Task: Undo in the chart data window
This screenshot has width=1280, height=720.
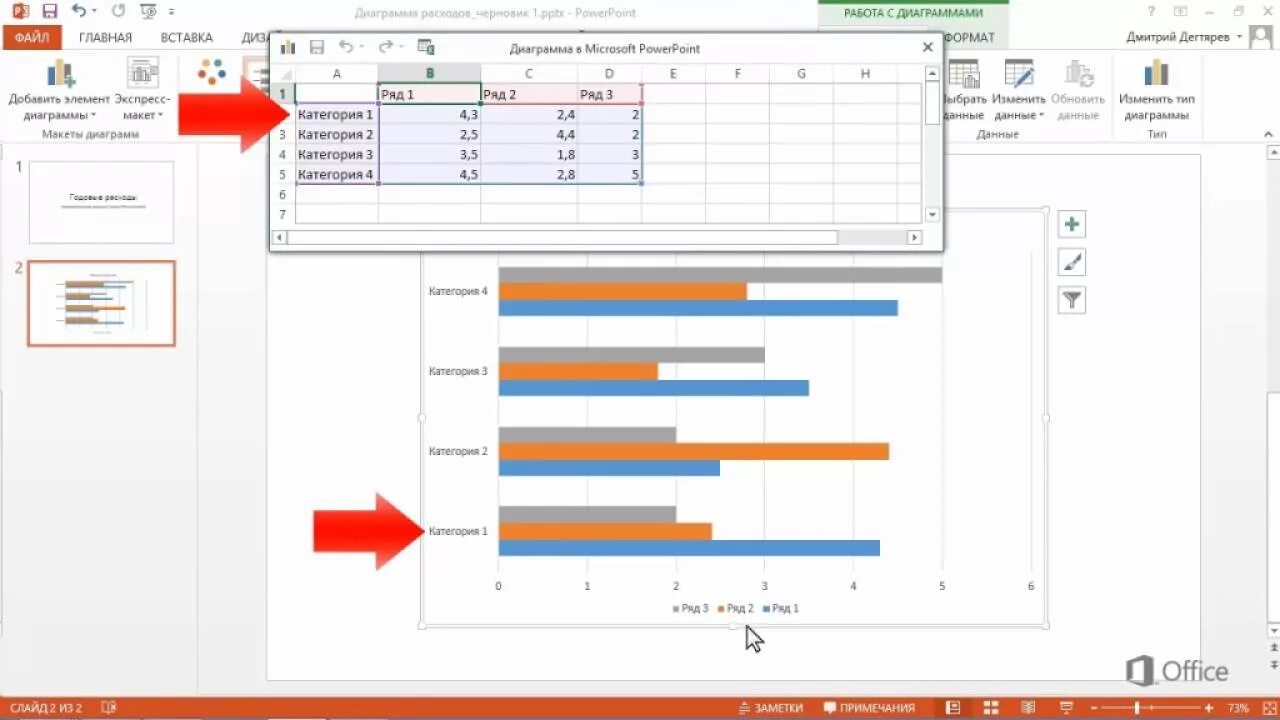Action: coord(346,47)
